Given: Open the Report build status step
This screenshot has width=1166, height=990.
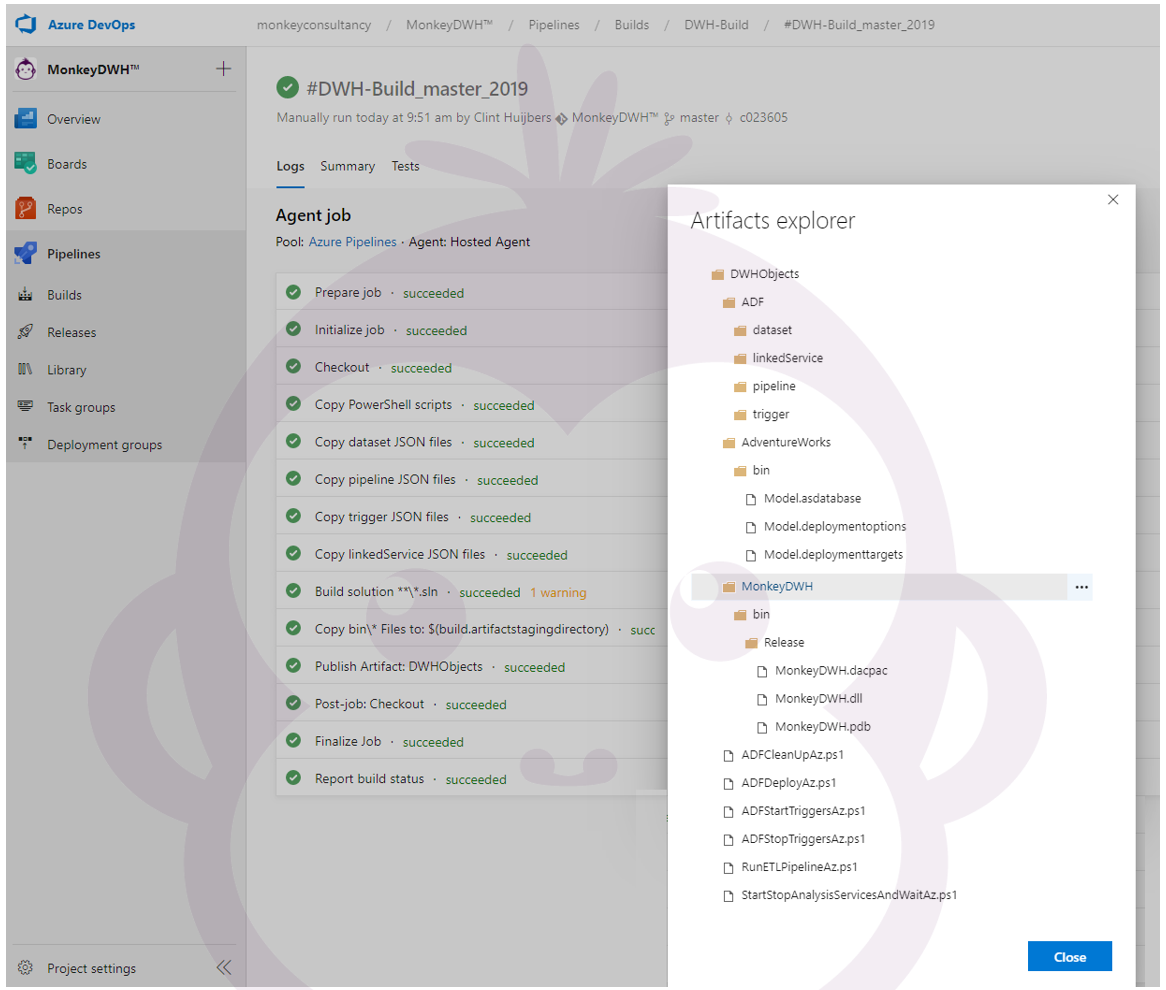Looking at the screenshot, I should [370, 779].
